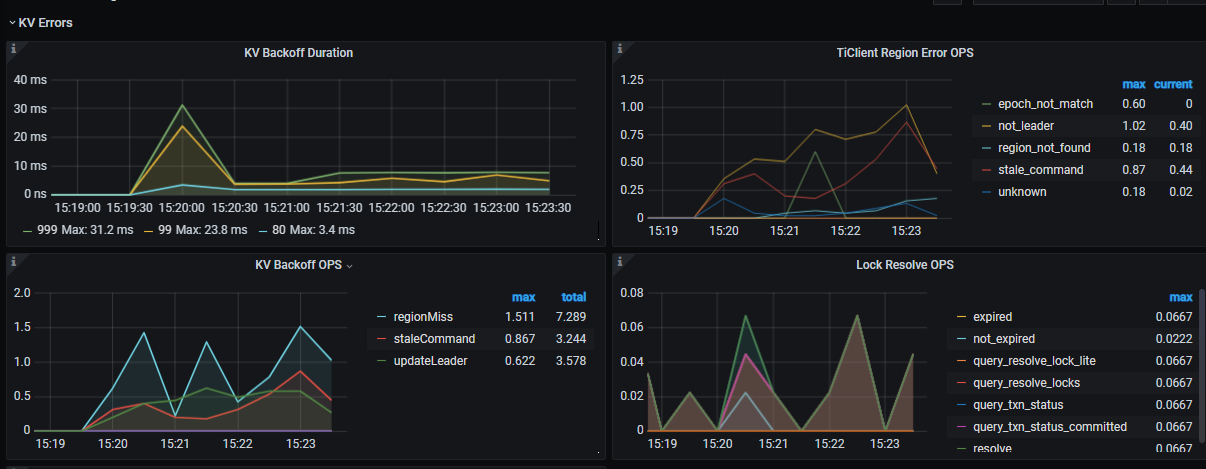
Task: Toggle updateLeader legend series
Action: 432,360
